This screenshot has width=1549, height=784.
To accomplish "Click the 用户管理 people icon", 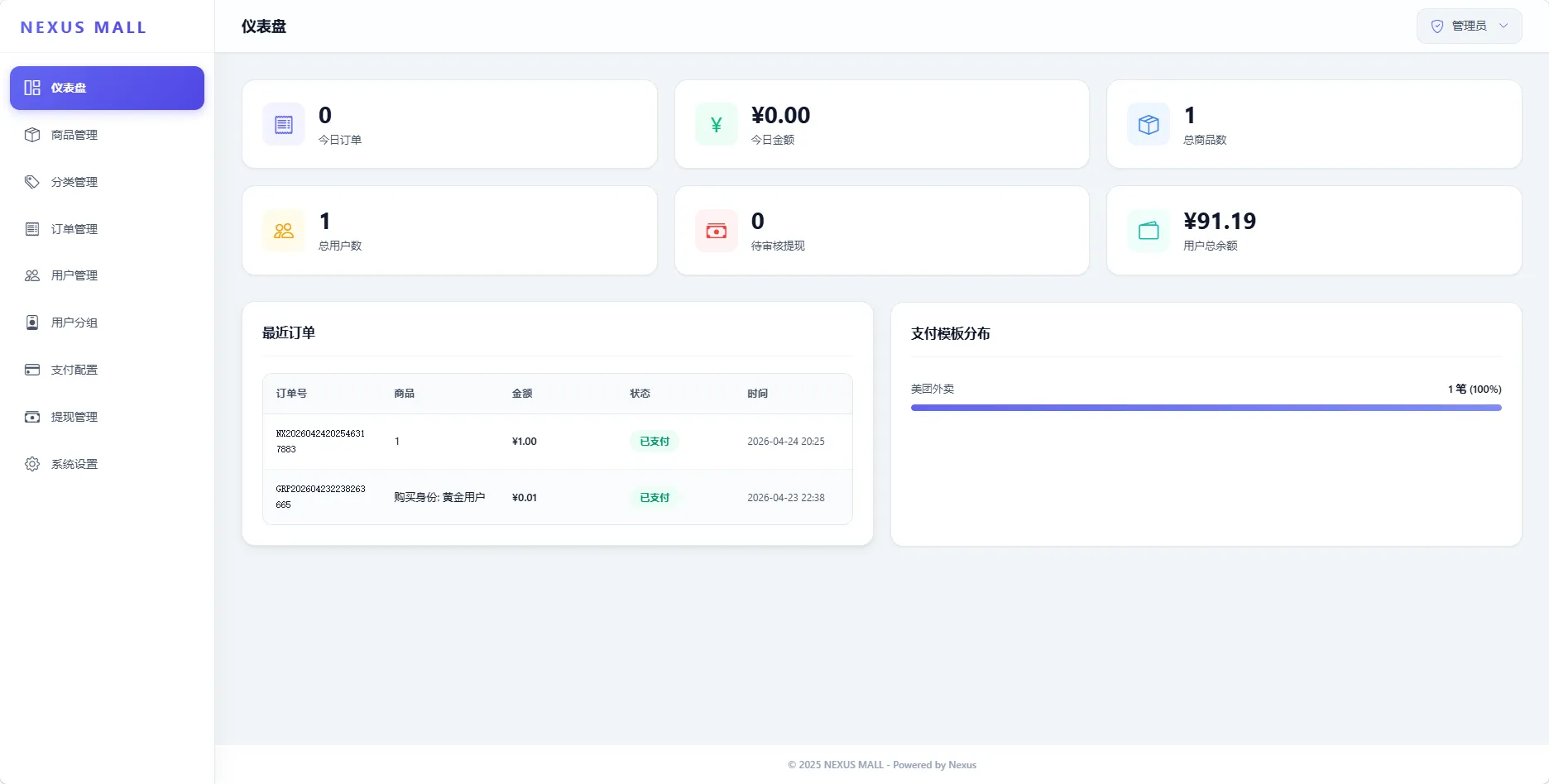I will pos(32,275).
